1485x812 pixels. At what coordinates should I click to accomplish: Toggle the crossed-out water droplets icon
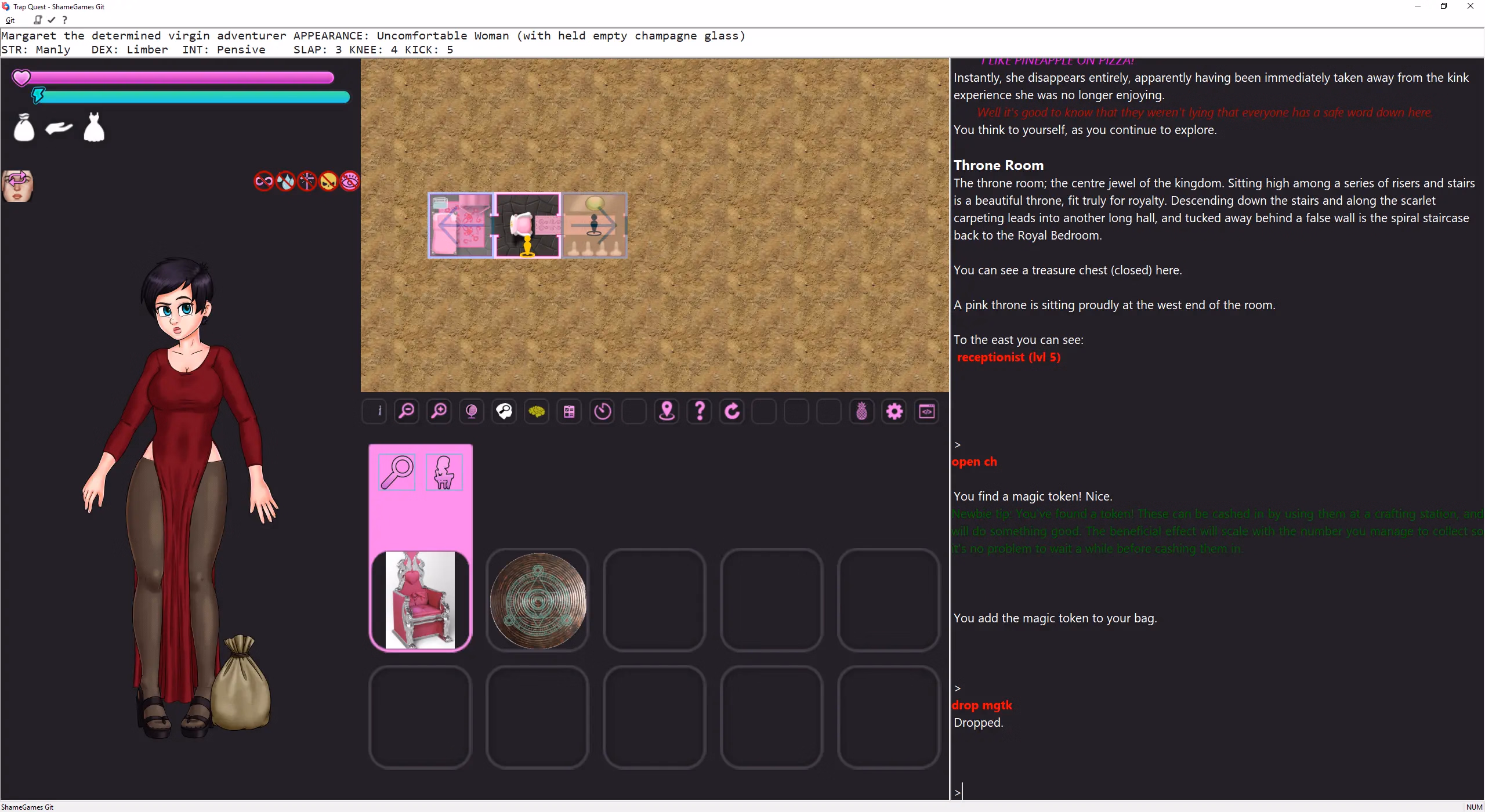click(x=285, y=182)
